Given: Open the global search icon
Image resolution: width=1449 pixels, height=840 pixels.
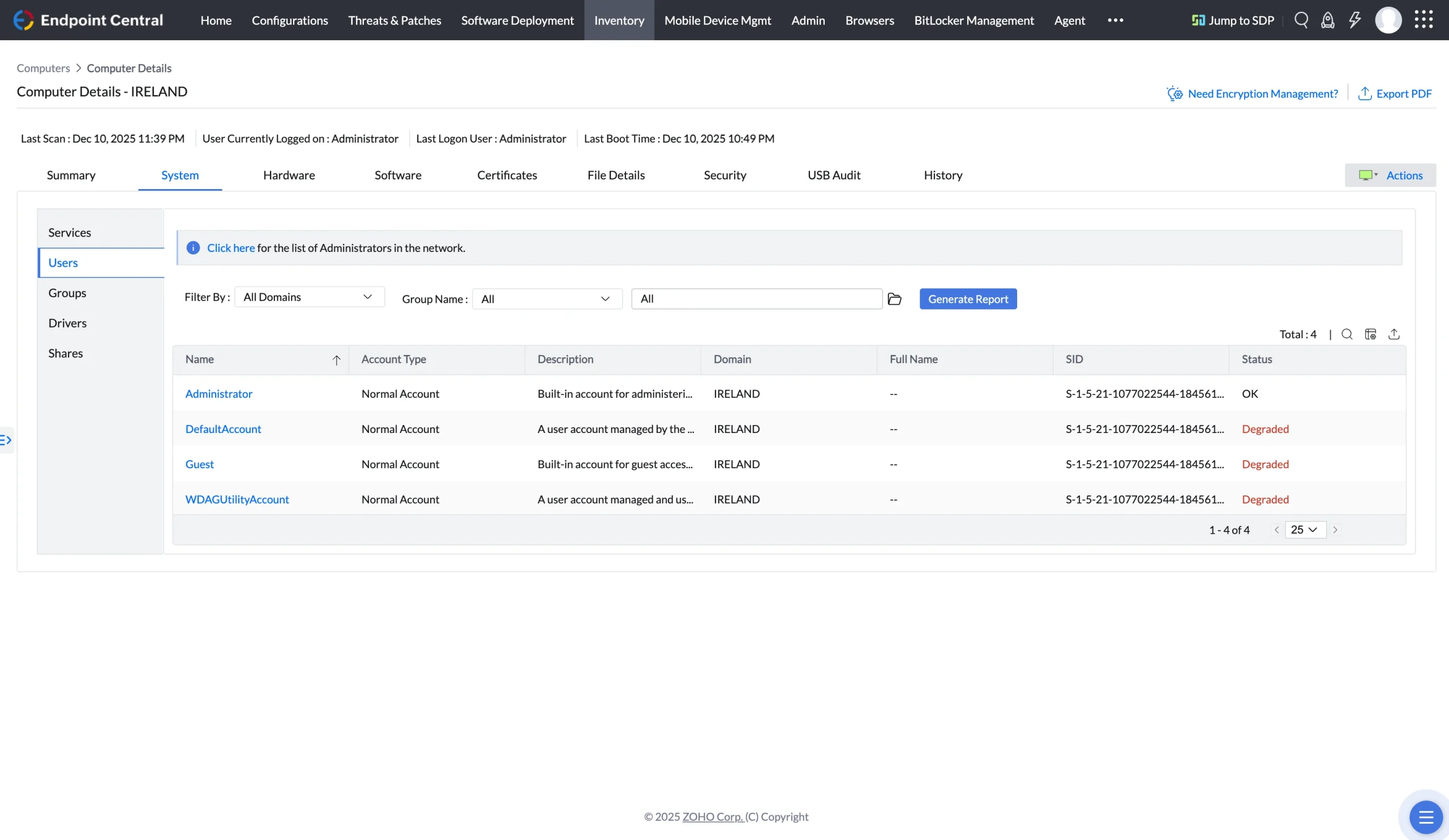Looking at the screenshot, I should click(1301, 20).
